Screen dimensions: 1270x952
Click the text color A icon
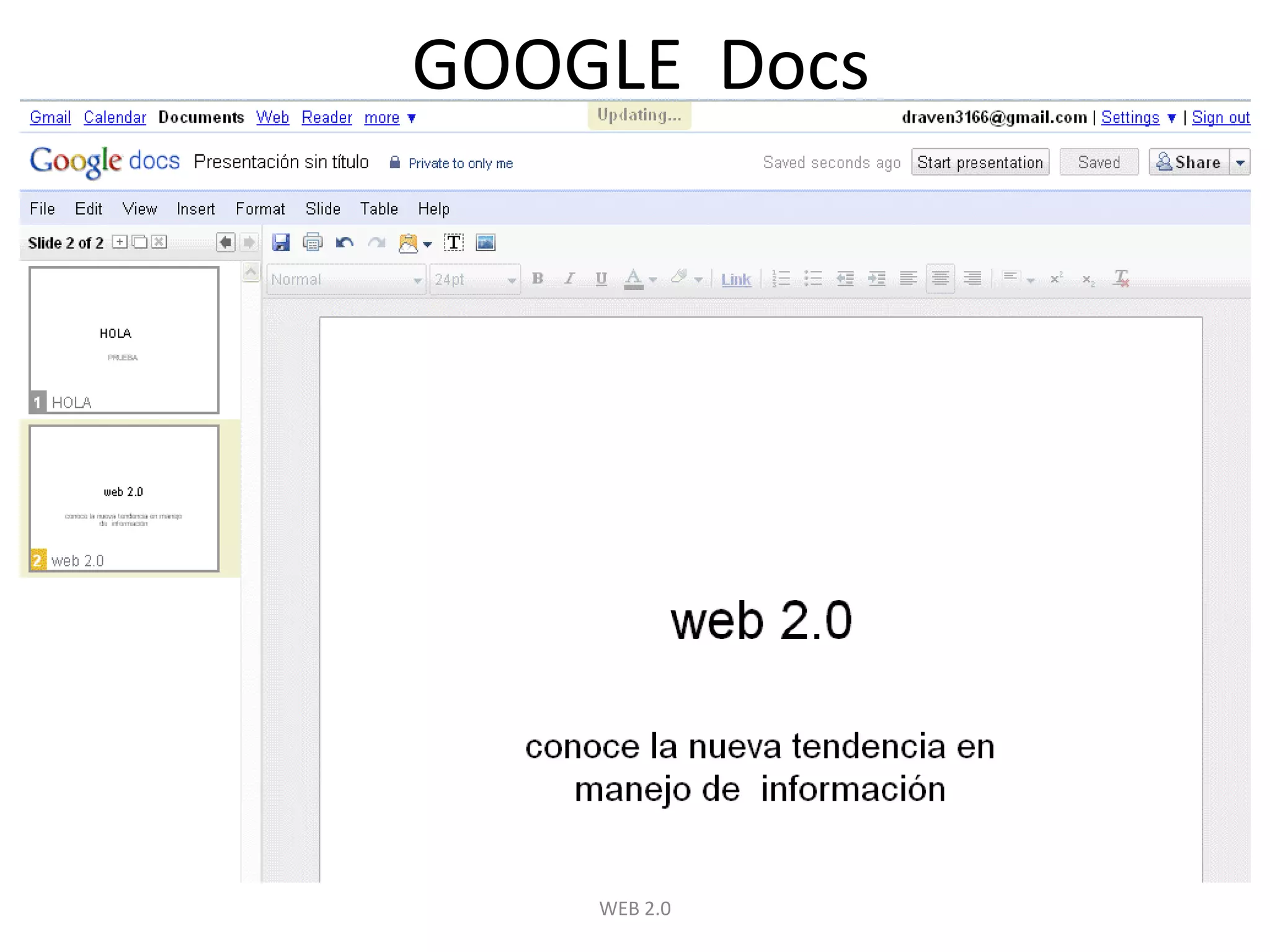pyautogui.click(x=633, y=279)
